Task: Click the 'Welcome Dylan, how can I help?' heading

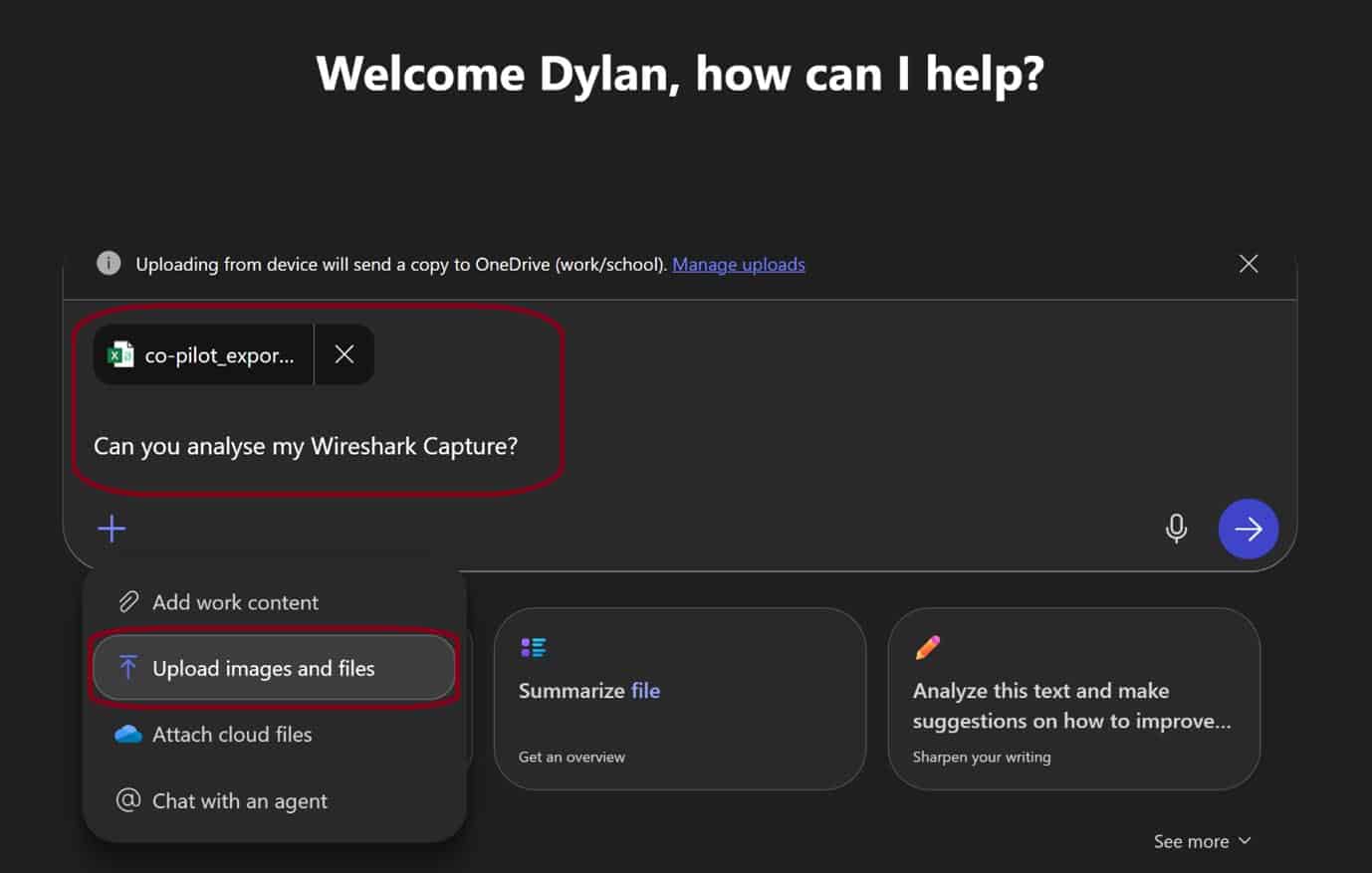Action: [x=680, y=74]
